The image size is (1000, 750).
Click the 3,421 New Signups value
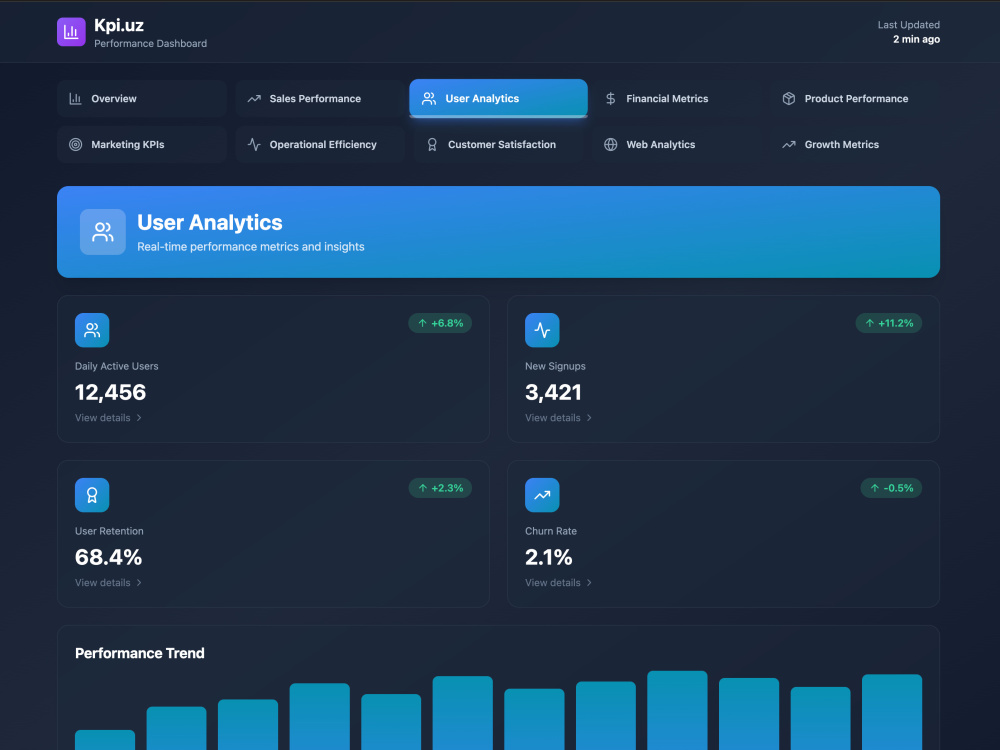[x=553, y=392]
